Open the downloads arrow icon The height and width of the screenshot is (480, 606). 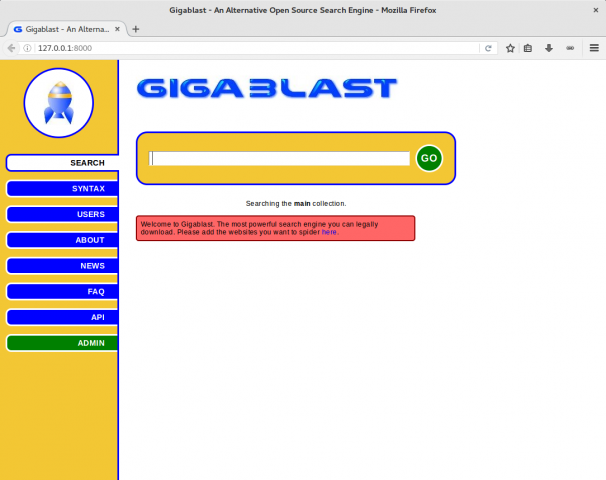(x=549, y=48)
